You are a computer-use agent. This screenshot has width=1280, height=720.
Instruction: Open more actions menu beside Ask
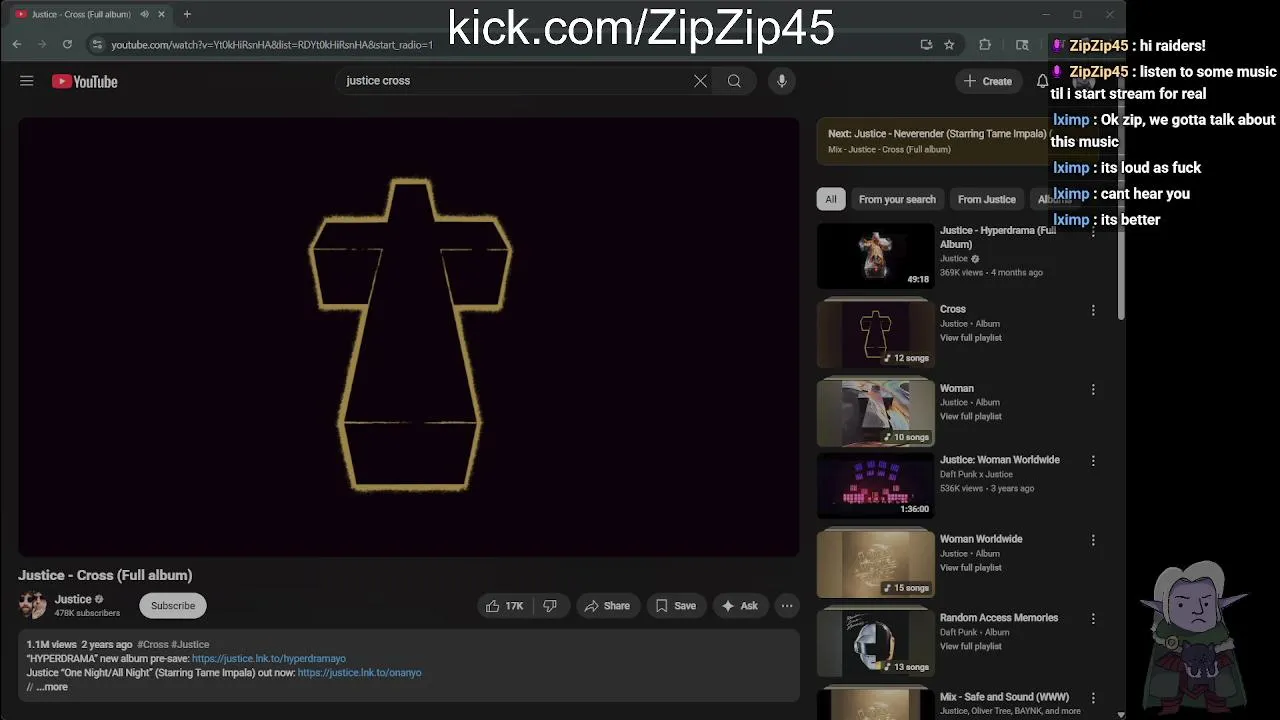[787, 606]
